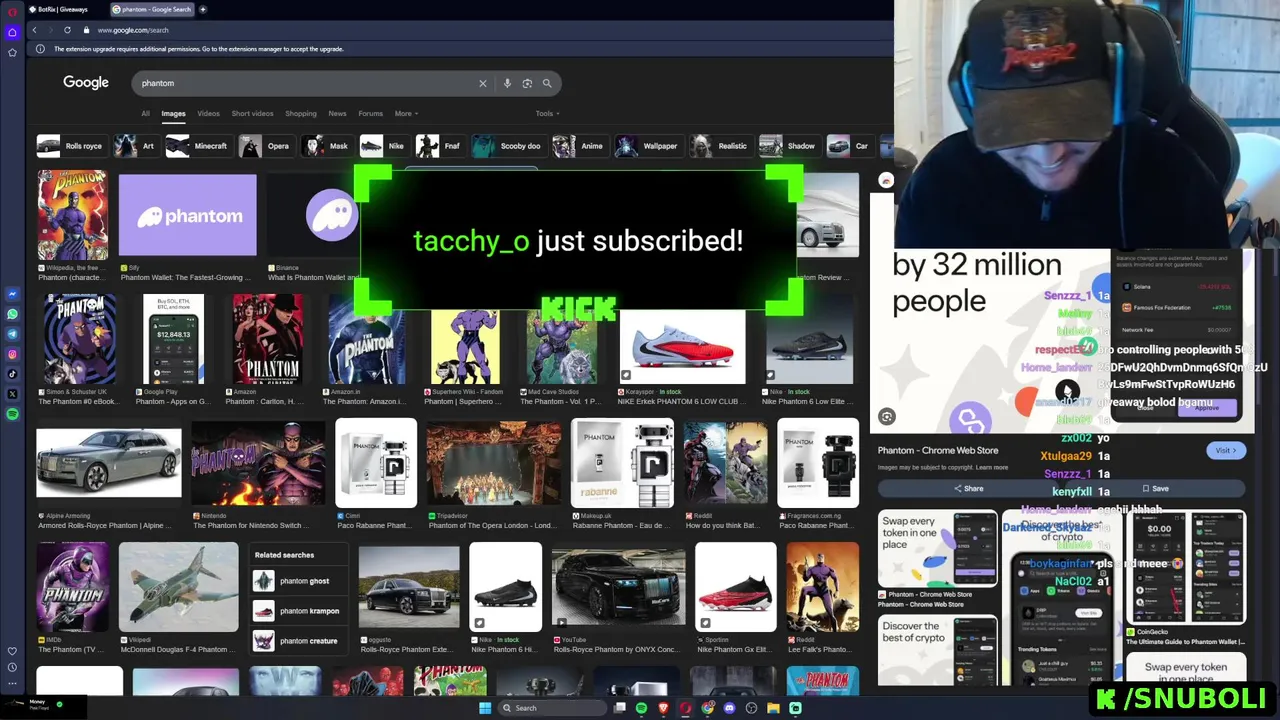Screen dimensions: 1280x720
Task: Open a new browser tab
Action: pyautogui.click(x=203, y=9)
